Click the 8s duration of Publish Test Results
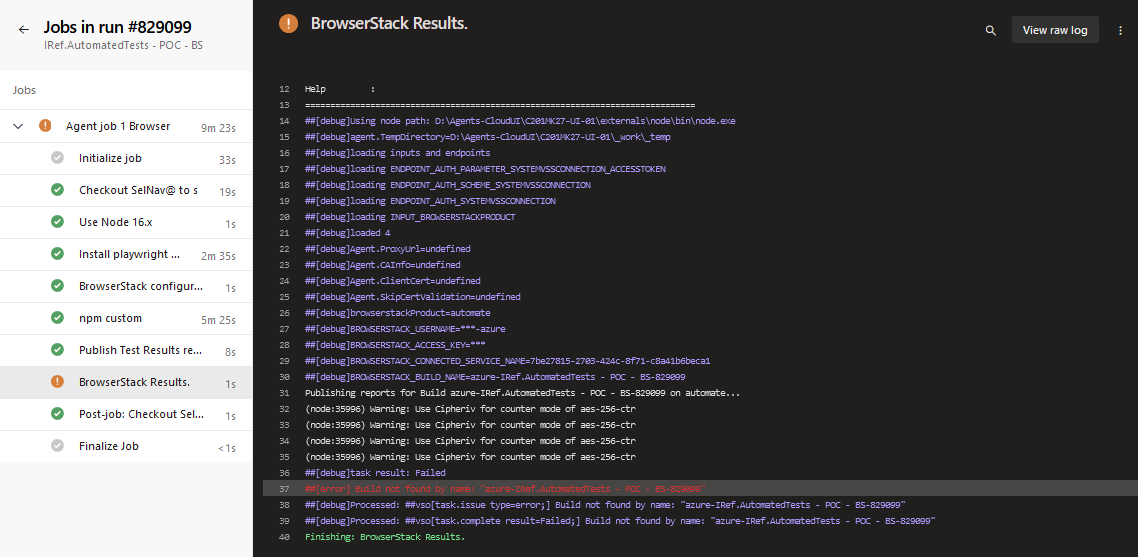The height and width of the screenshot is (557, 1138). point(230,351)
